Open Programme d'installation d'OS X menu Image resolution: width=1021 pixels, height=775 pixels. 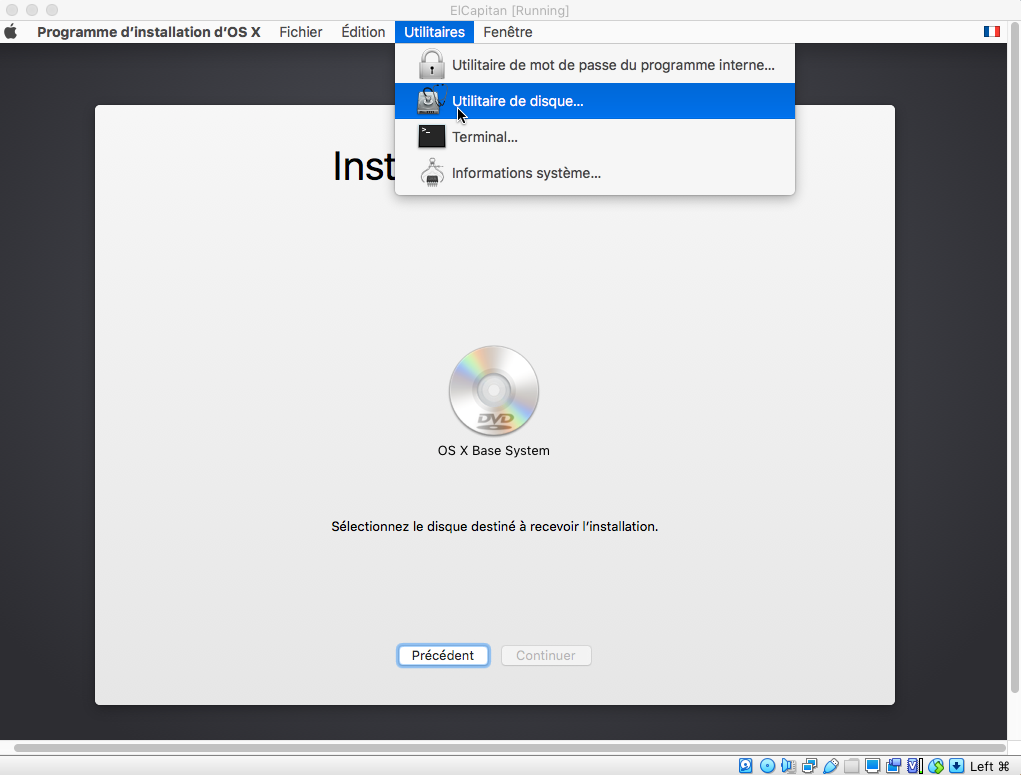(148, 32)
